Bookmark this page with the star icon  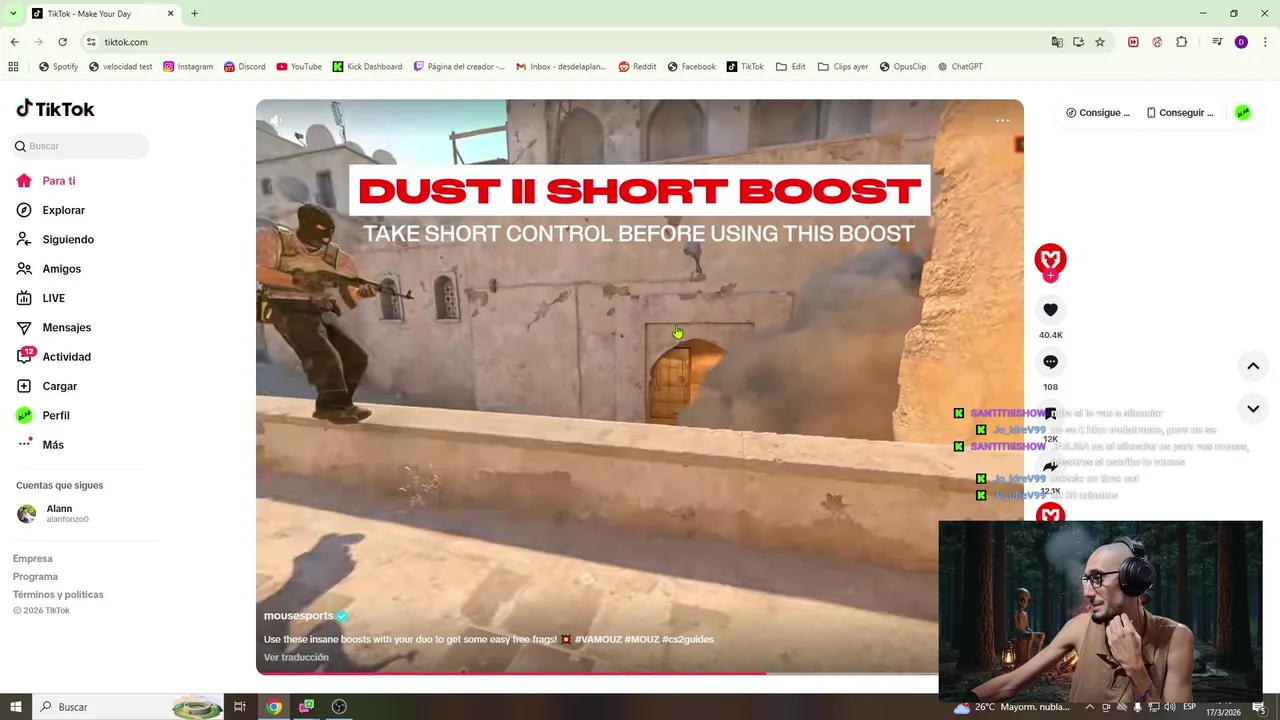[x=1100, y=42]
